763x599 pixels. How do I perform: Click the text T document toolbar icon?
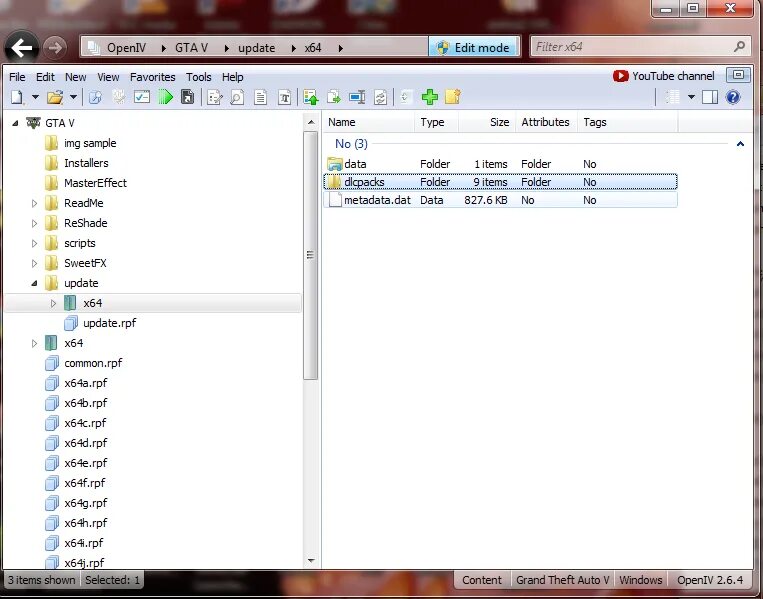(285, 97)
